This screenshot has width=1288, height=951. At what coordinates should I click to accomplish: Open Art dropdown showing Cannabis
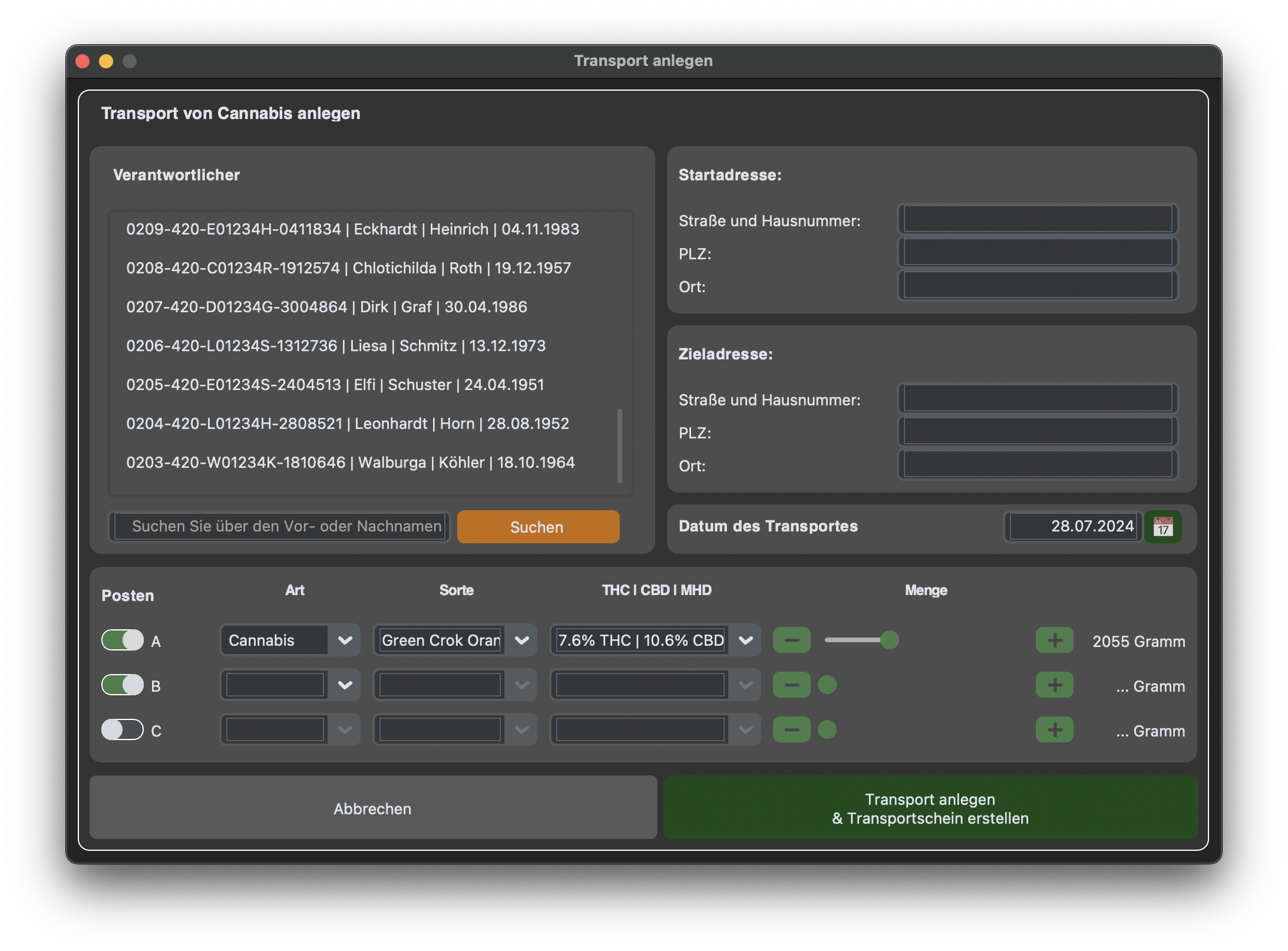click(345, 640)
